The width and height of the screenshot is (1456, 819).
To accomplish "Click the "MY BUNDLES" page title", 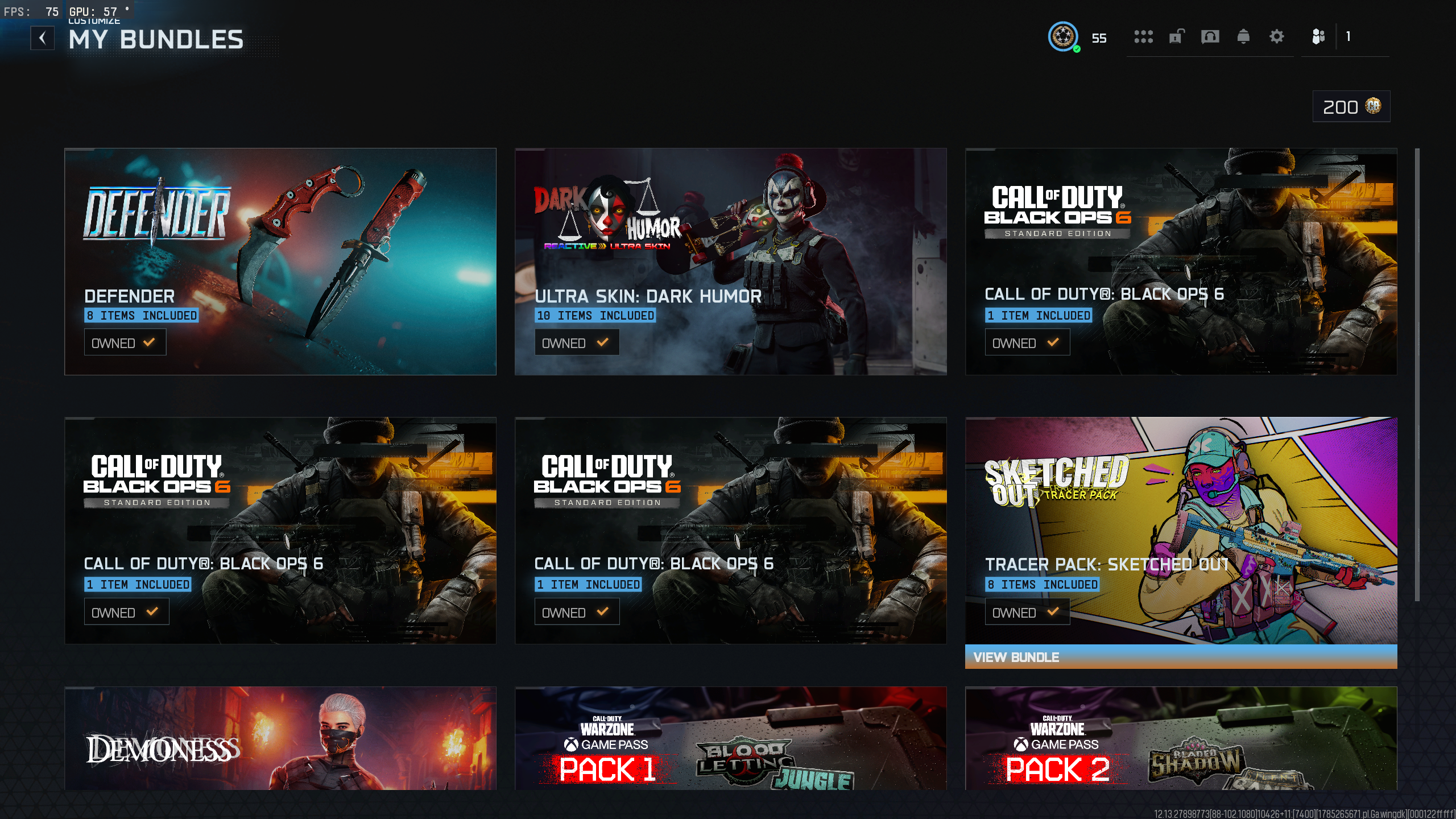I will tap(156, 40).
